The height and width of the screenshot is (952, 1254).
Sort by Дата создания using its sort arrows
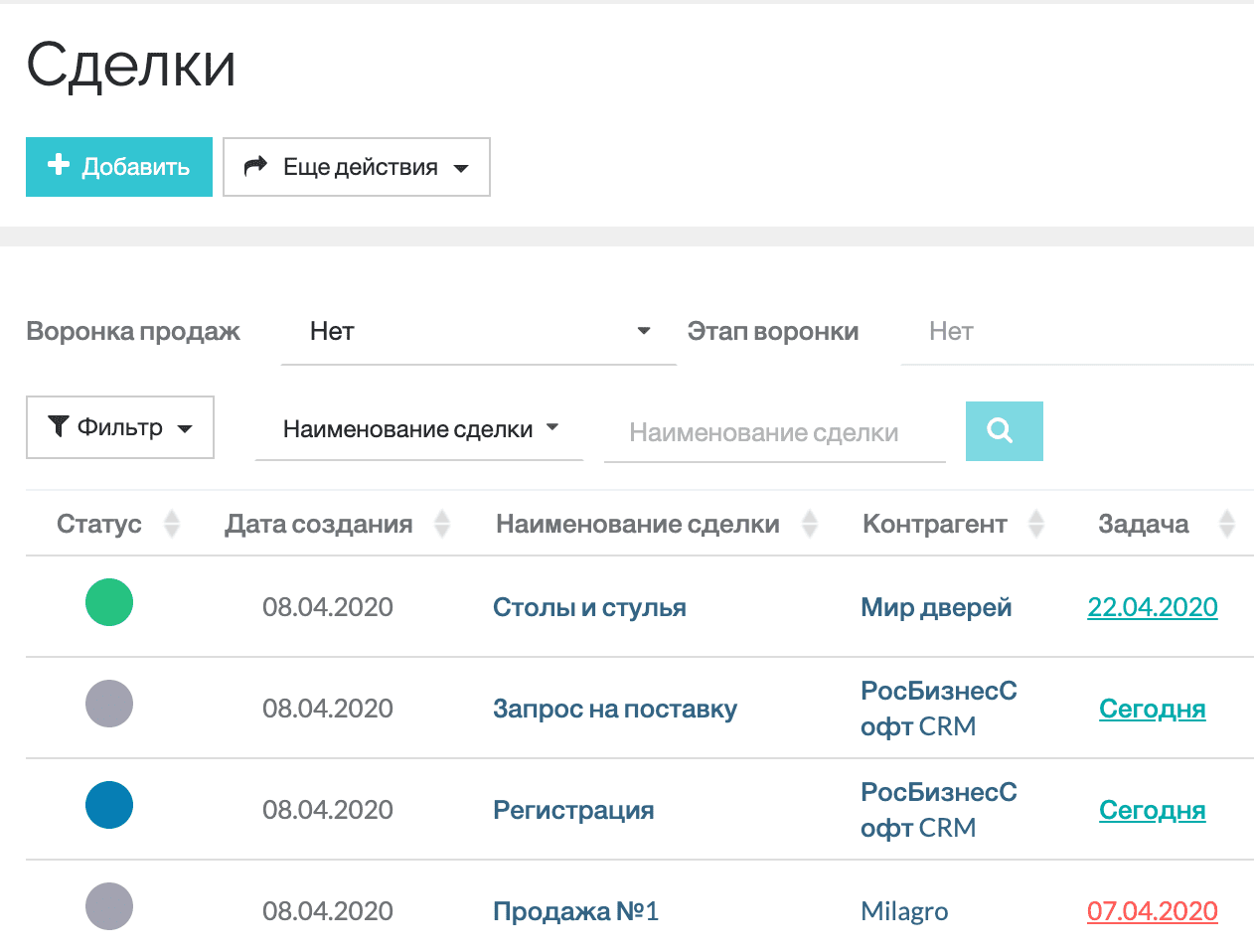pyautogui.click(x=443, y=524)
